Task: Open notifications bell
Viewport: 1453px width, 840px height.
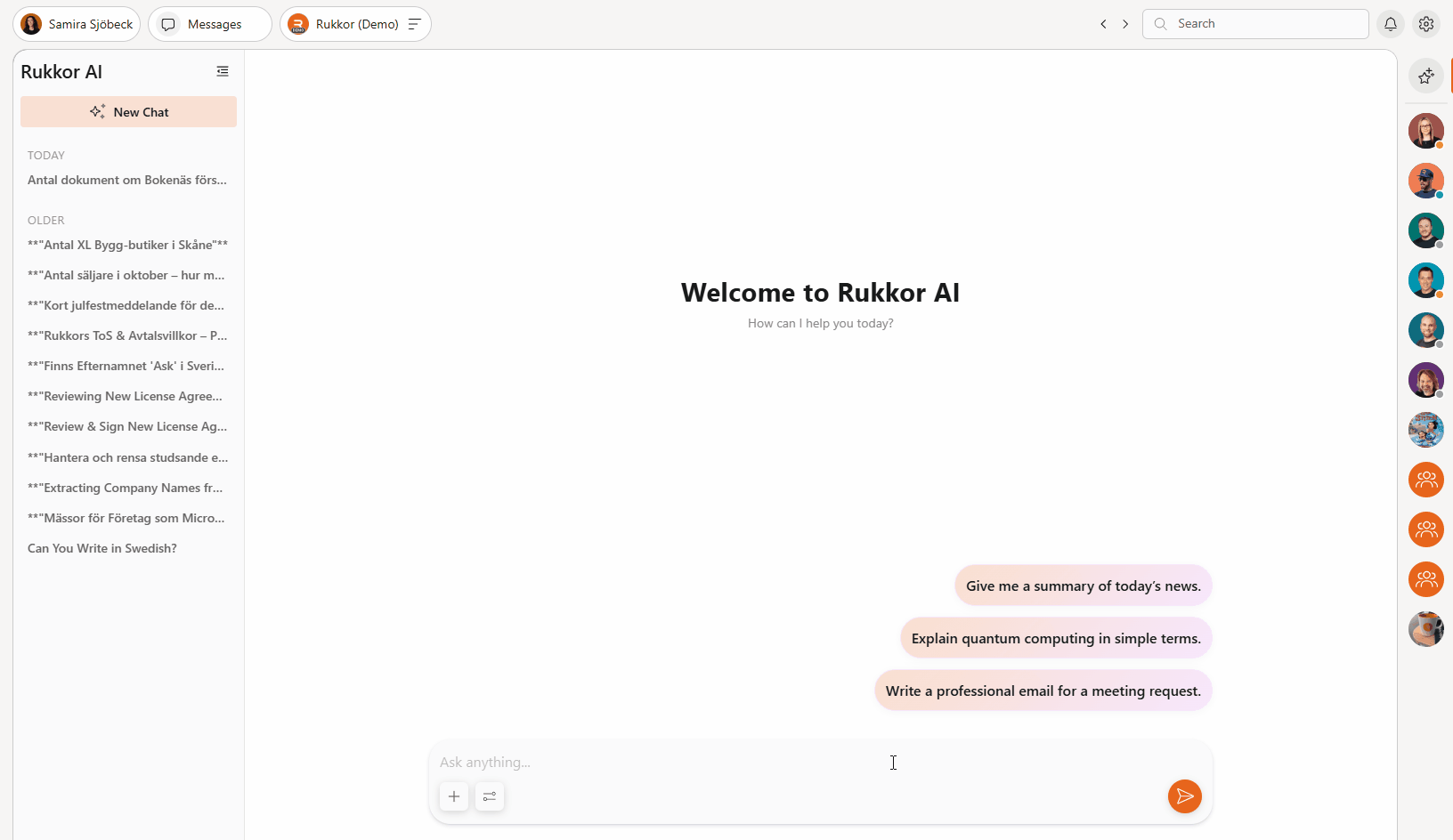Action: (x=1391, y=24)
